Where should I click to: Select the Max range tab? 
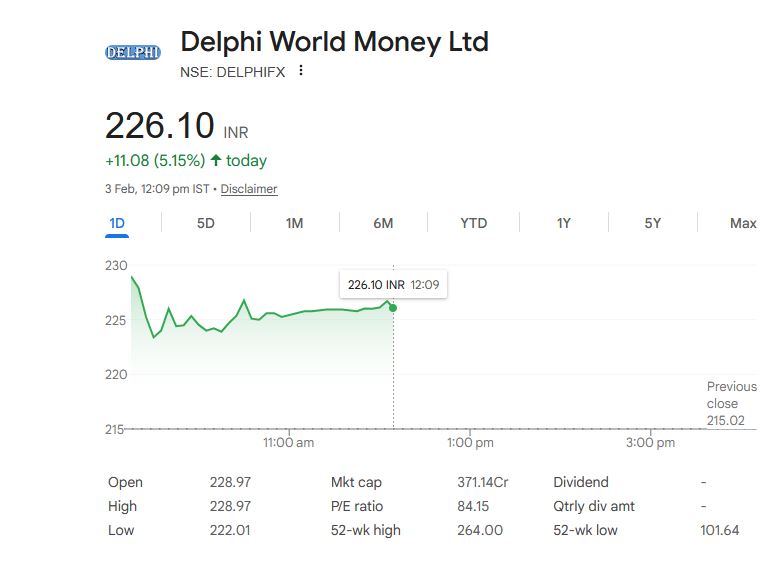[x=743, y=223]
